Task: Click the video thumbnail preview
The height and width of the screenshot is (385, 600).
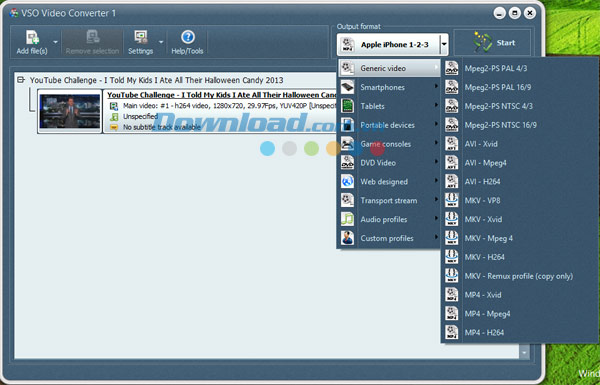Action: pos(70,111)
